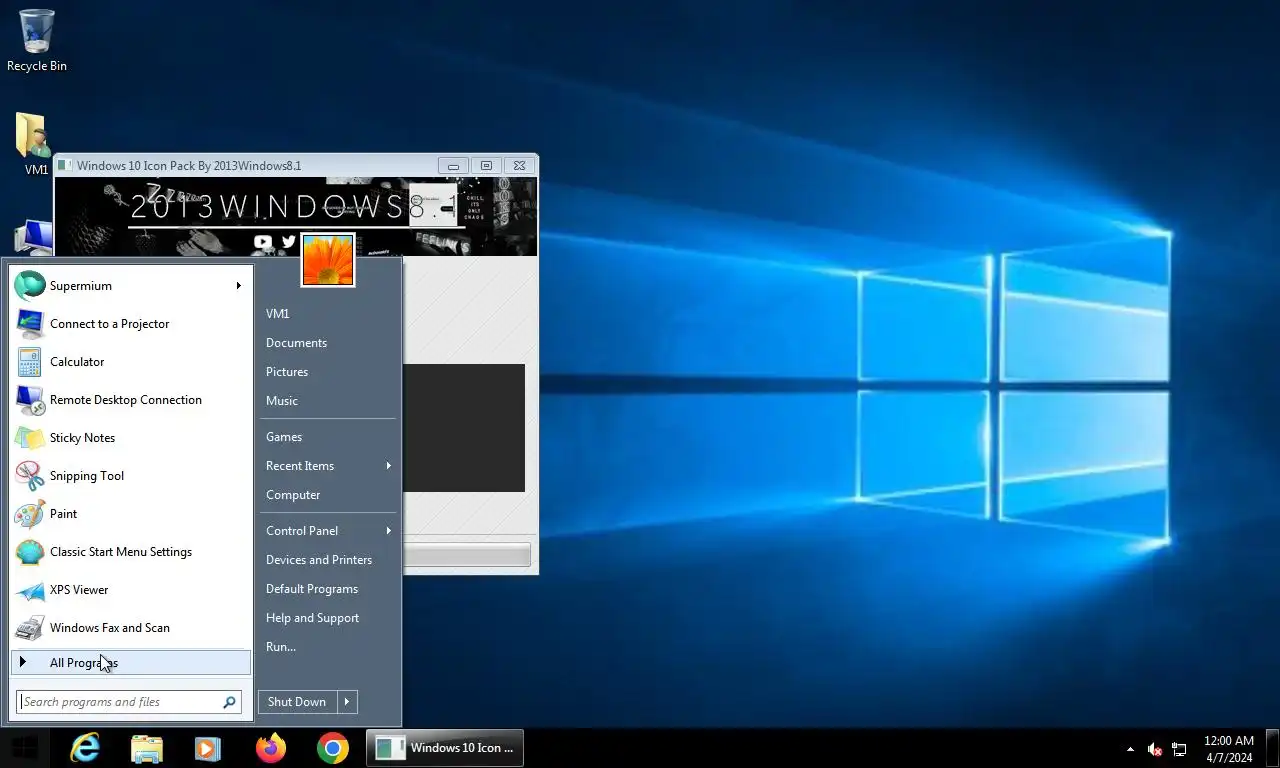This screenshot has height=768, width=1280.
Task: Launch Connect to a Projector
Action: (x=131, y=324)
